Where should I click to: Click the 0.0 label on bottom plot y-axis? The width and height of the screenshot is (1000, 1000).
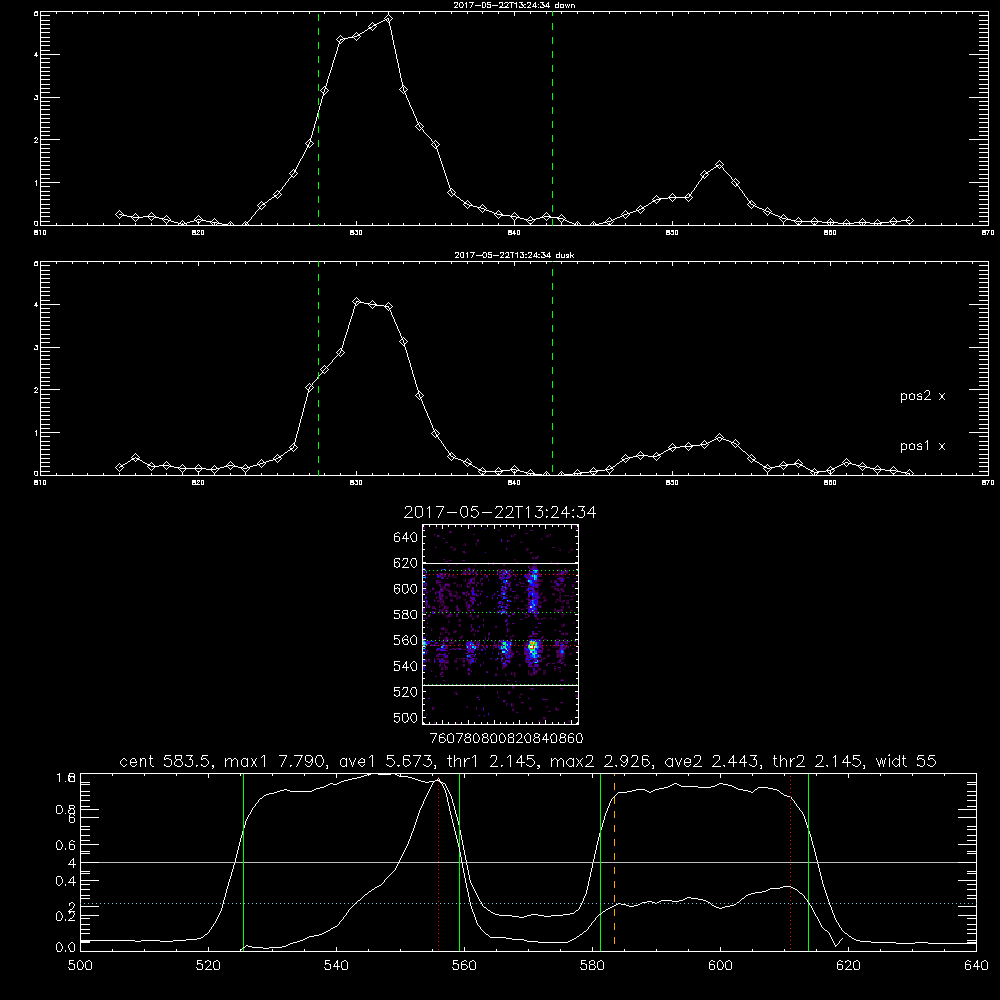66,948
